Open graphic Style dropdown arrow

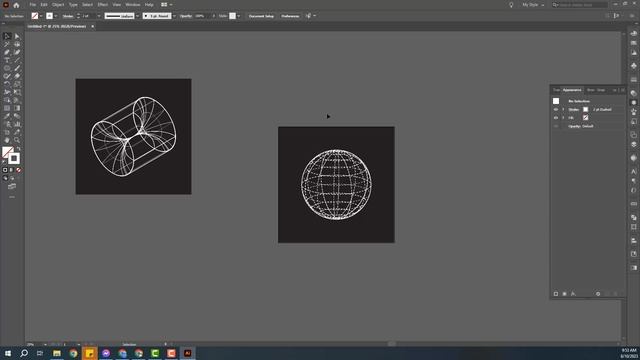coord(238,16)
